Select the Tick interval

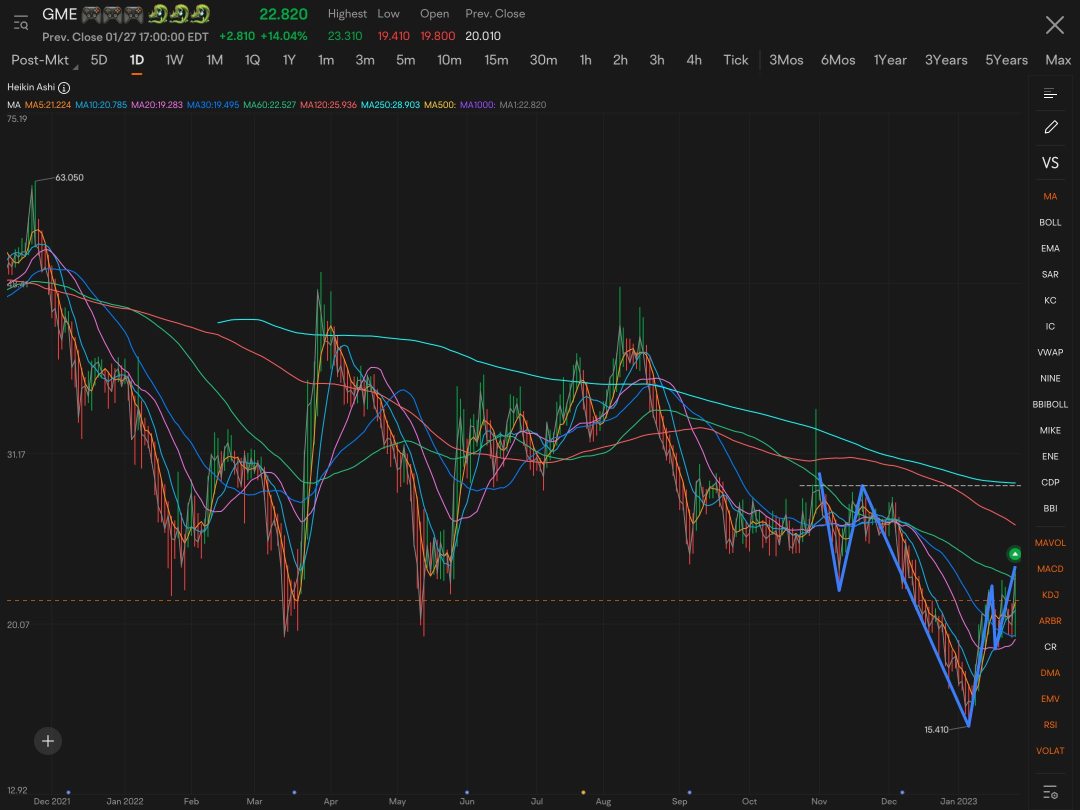(x=736, y=60)
